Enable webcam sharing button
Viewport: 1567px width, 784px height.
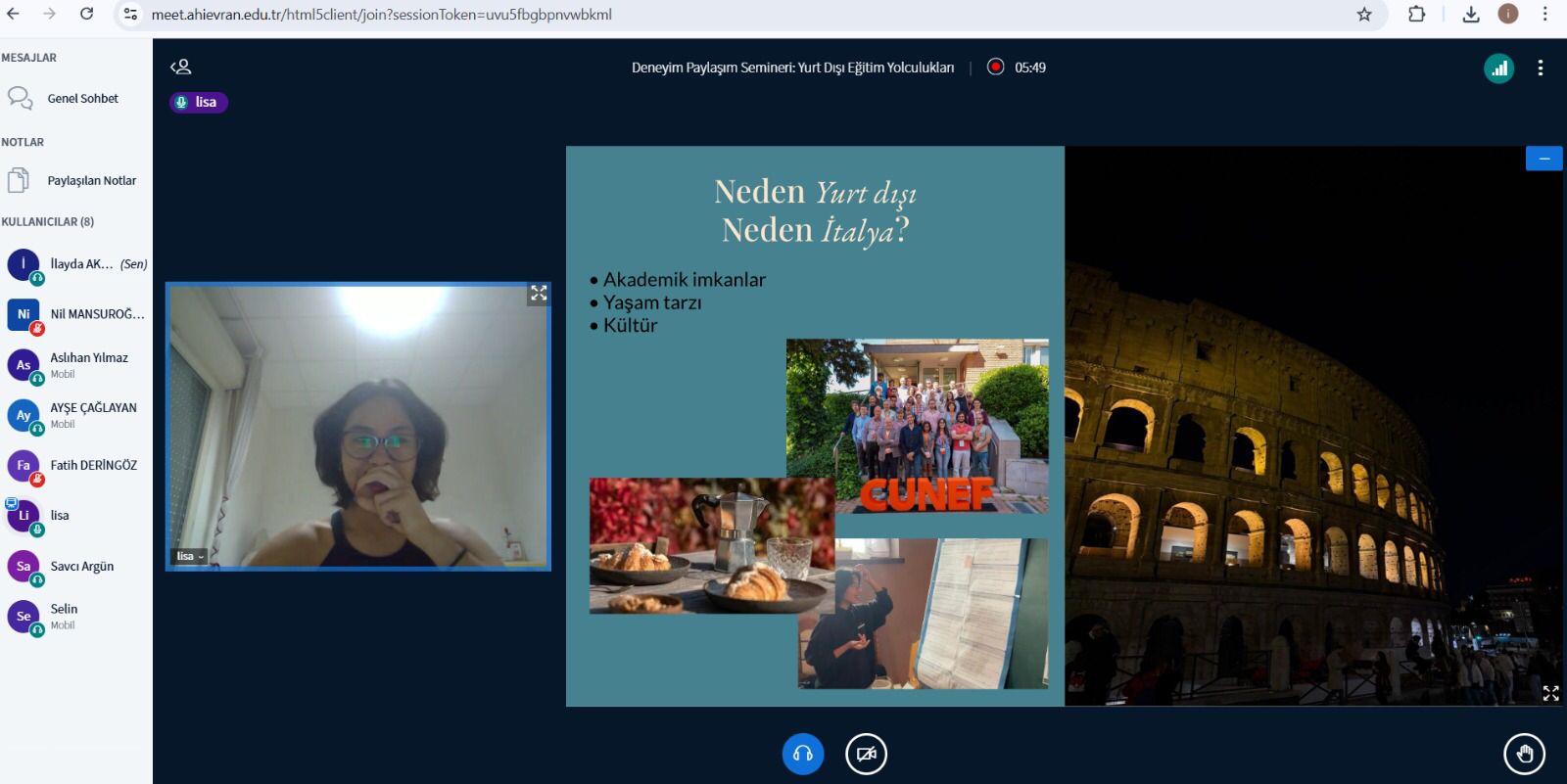point(866,754)
